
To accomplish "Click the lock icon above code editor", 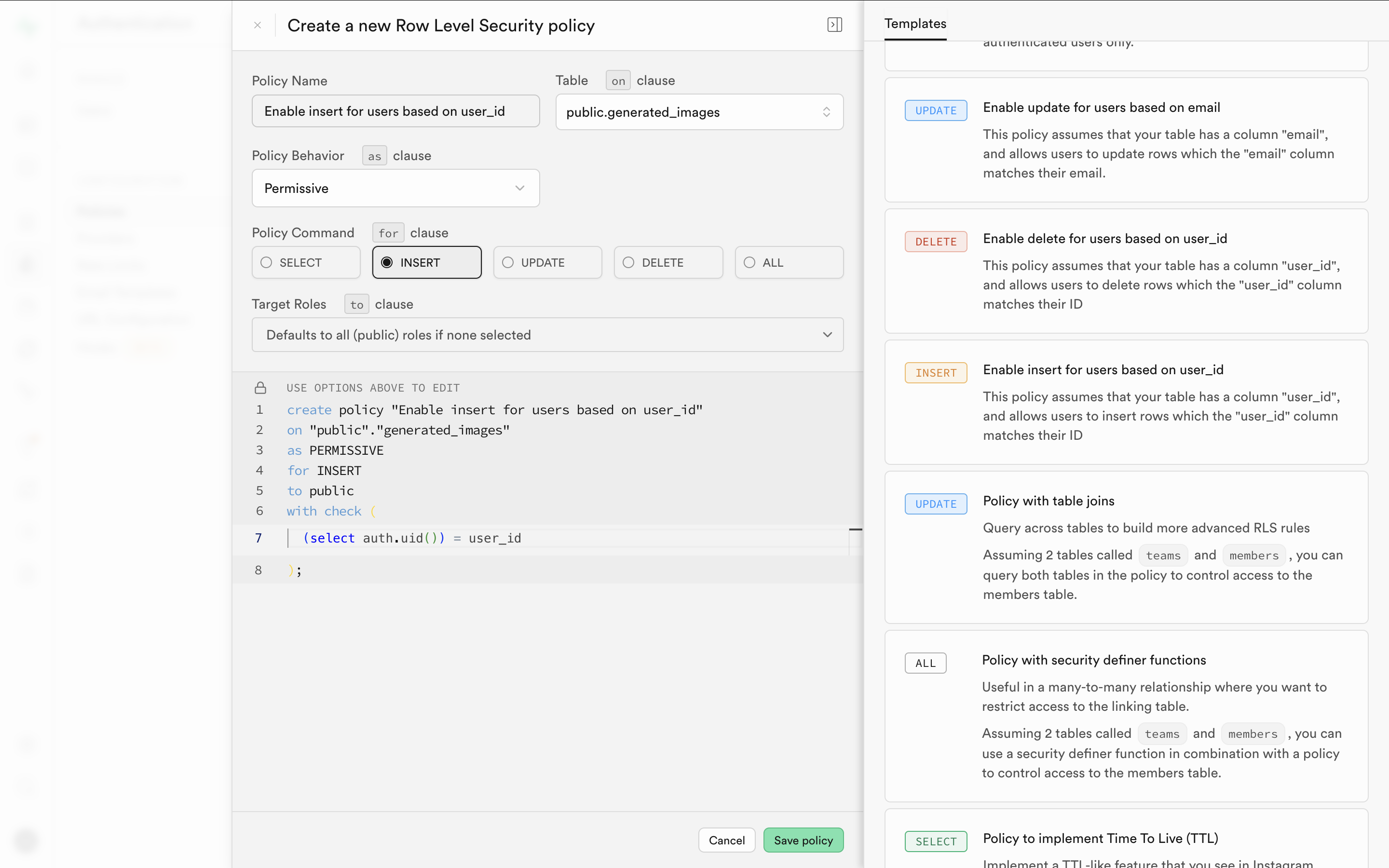I will (x=260, y=388).
